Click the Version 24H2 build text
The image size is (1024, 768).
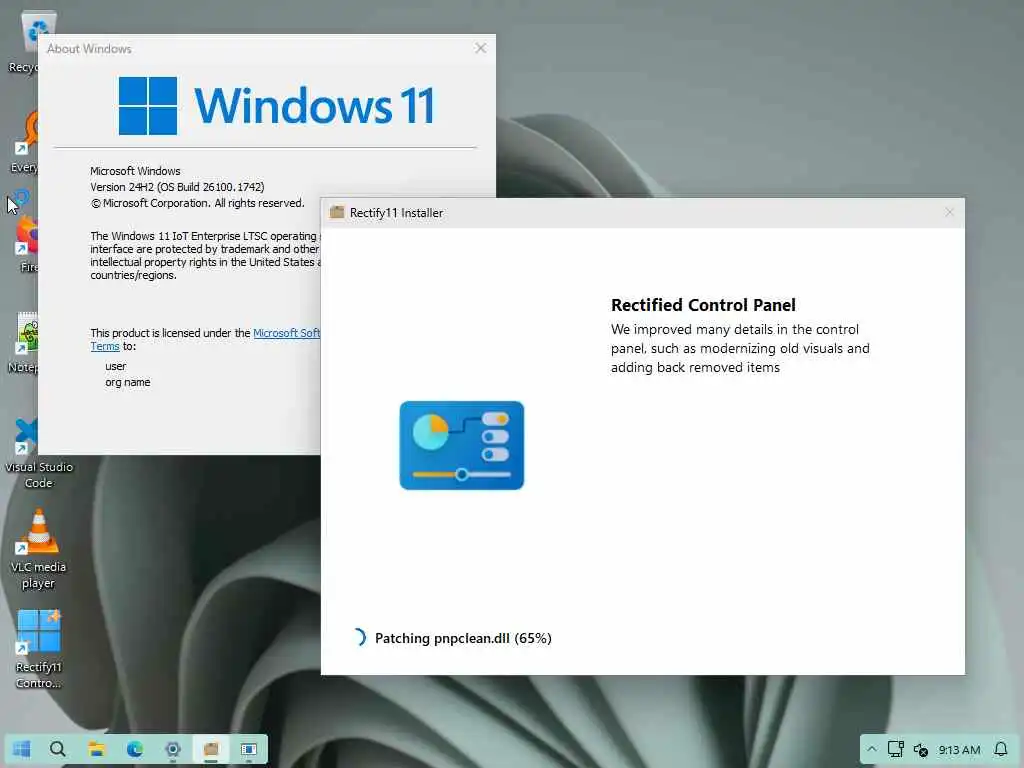coord(177,187)
